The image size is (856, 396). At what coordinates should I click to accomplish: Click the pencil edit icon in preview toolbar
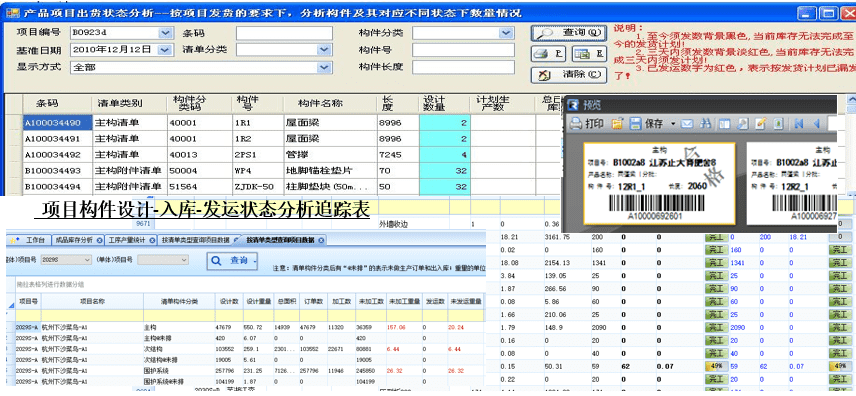click(760, 124)
